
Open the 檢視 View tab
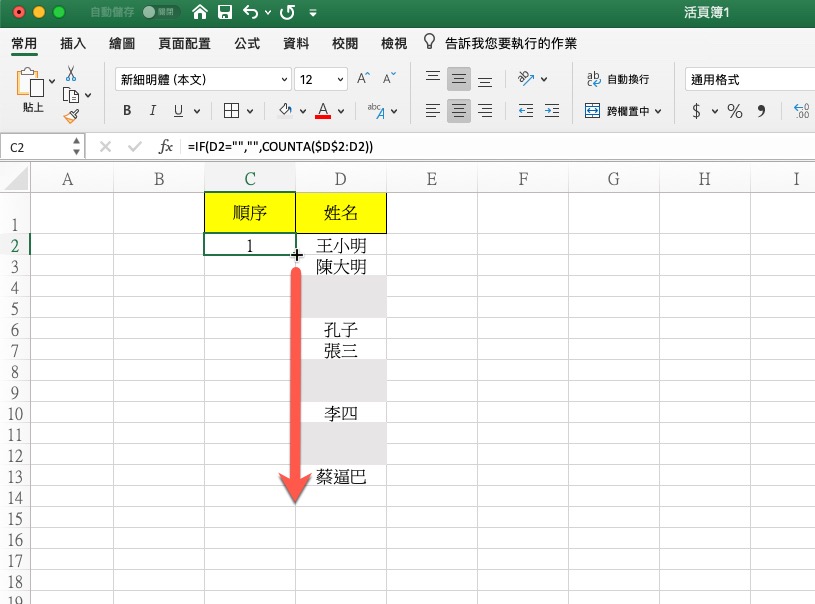tap(394, 43)
